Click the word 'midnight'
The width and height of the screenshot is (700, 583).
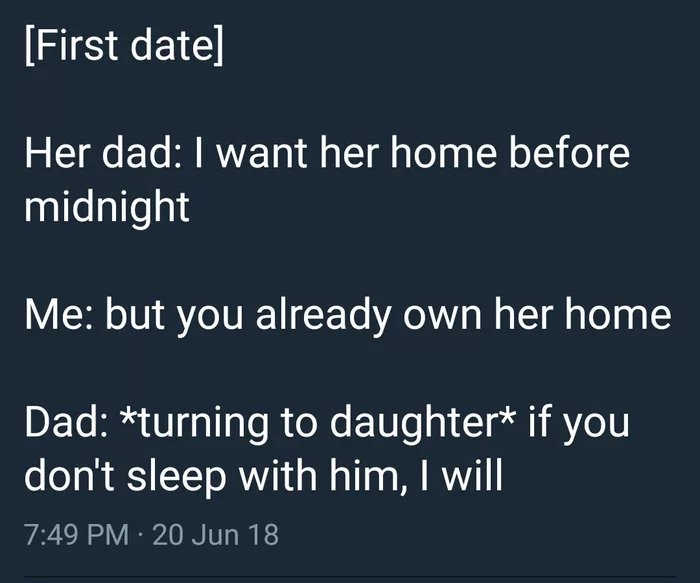tap(106, 207)
